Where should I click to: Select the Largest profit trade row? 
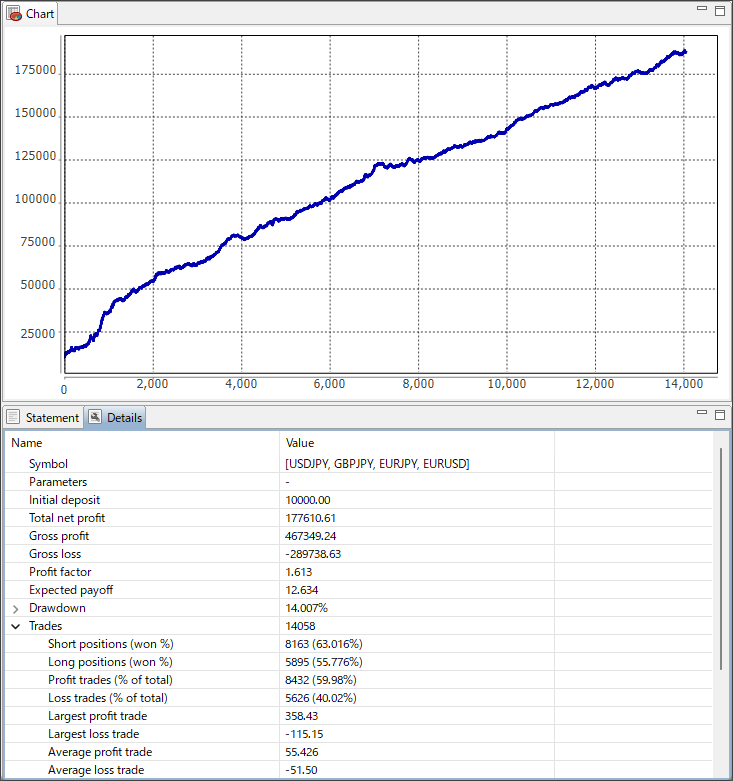(x=359, y=716)
